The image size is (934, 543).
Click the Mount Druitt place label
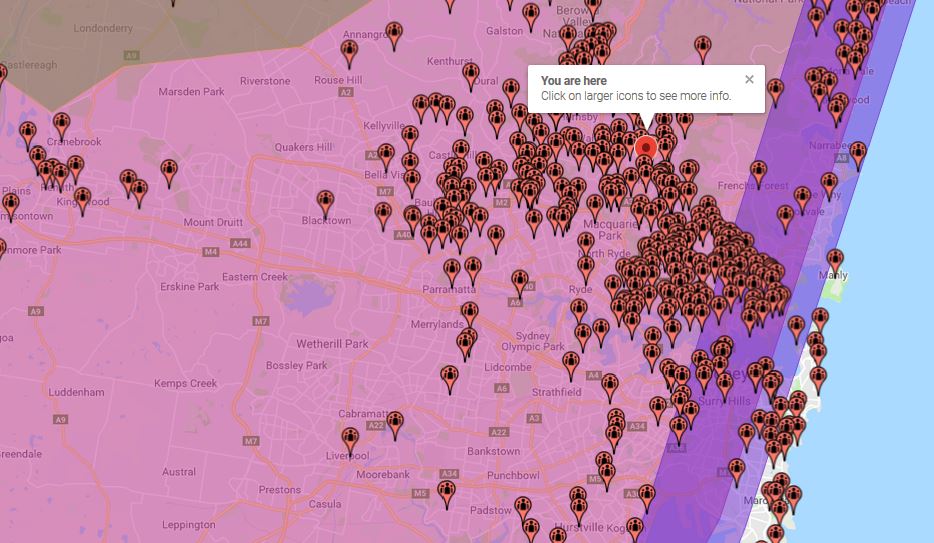tap(212, 222)
